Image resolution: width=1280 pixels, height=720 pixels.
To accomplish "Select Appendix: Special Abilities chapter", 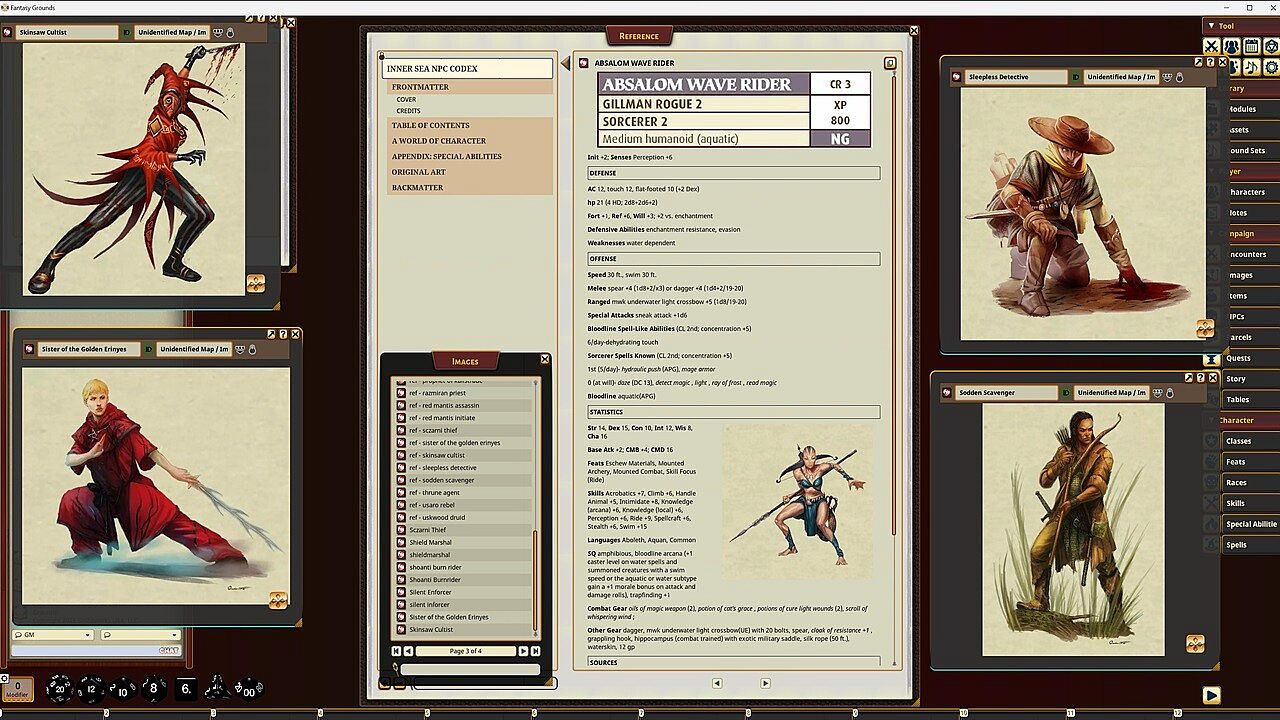I will click(x=446, y=156).
